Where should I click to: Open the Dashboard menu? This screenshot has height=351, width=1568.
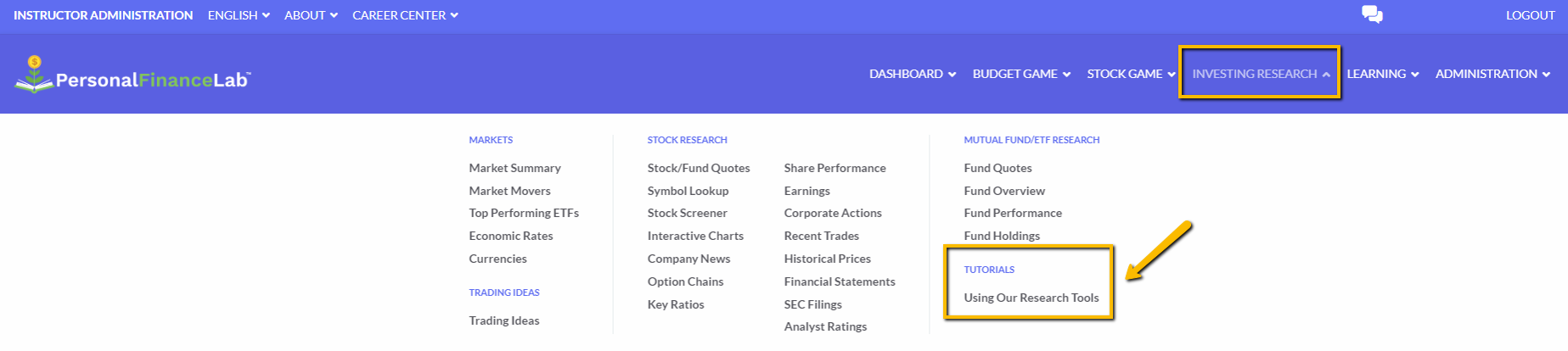pos(913,74)
